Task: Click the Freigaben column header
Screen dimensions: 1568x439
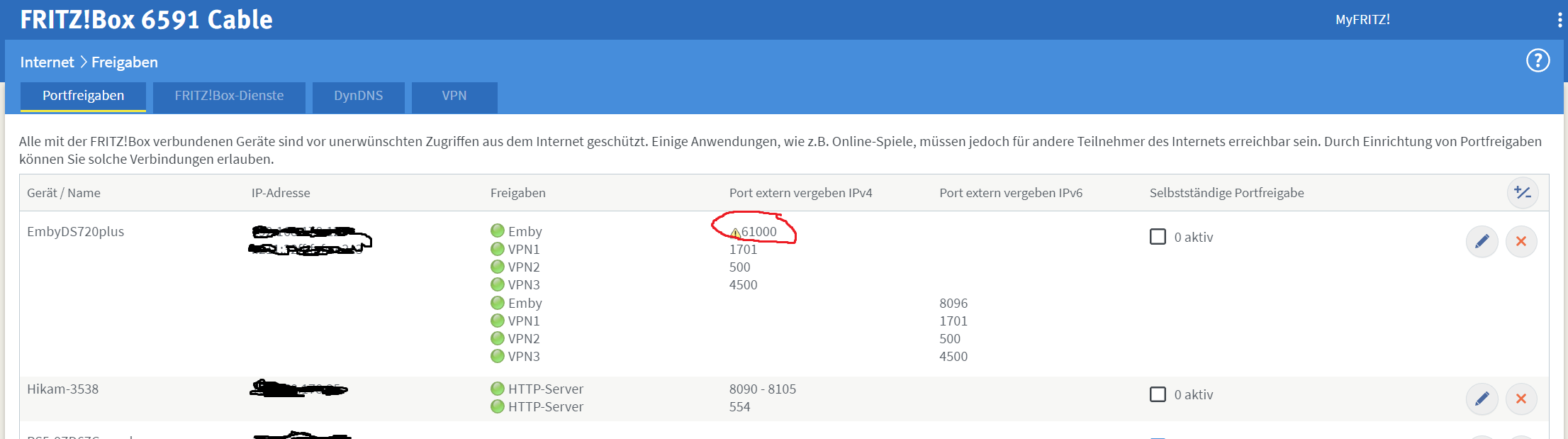Action: 518,193
